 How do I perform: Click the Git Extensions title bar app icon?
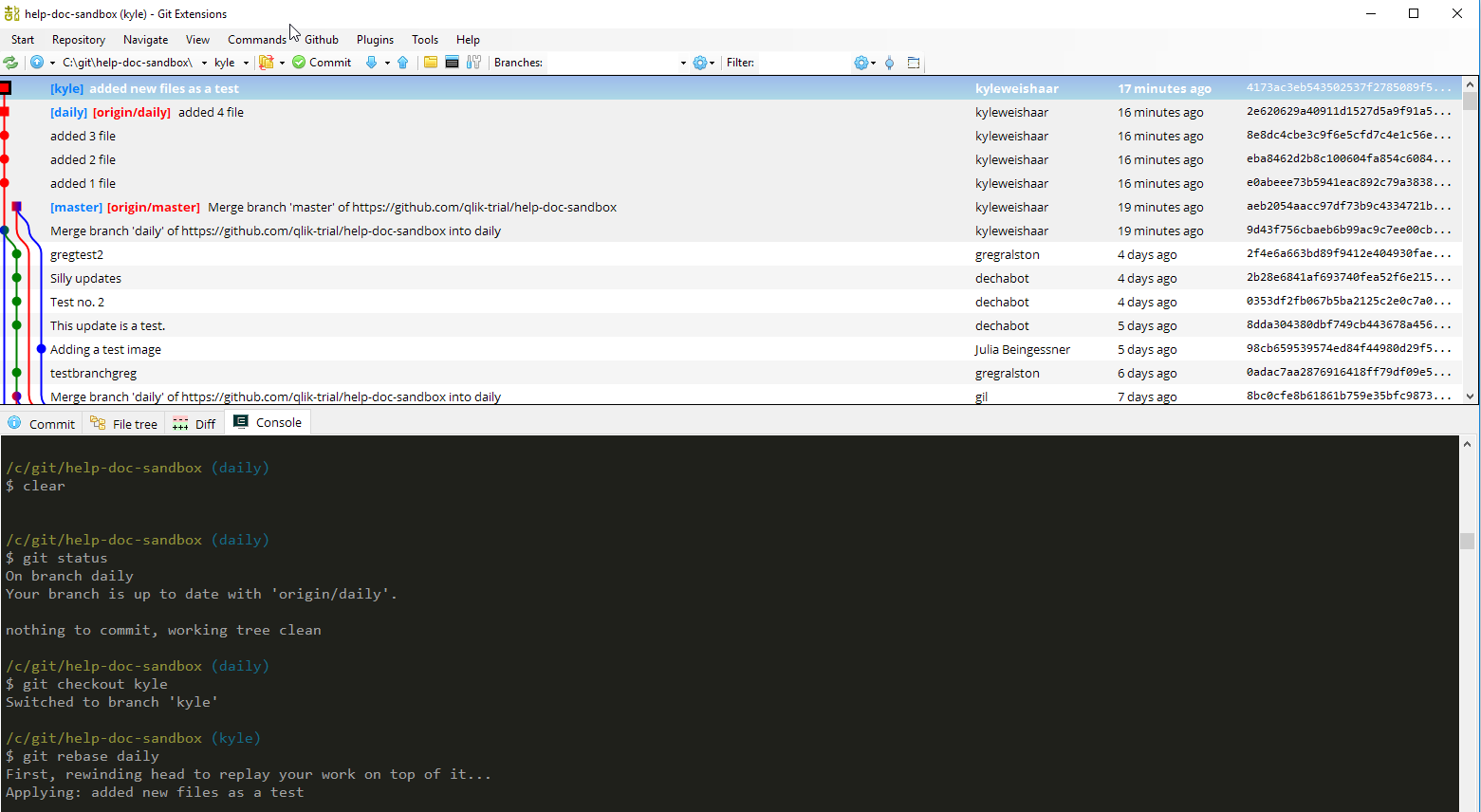tap(12, 13)
